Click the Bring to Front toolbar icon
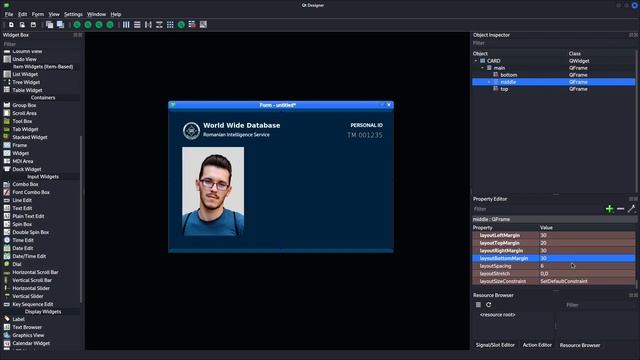Image resolution: width=640 pixels, height=360 pixels. point(60,25)
